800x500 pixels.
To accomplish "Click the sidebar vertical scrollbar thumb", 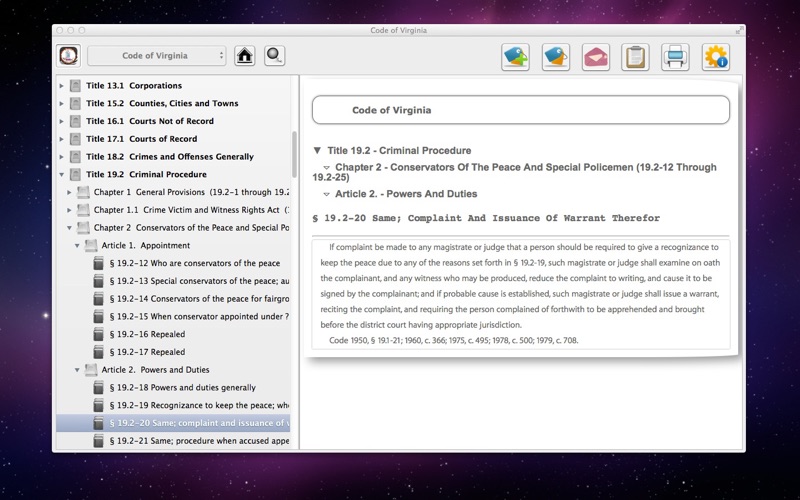I will [x=294, y=155].
